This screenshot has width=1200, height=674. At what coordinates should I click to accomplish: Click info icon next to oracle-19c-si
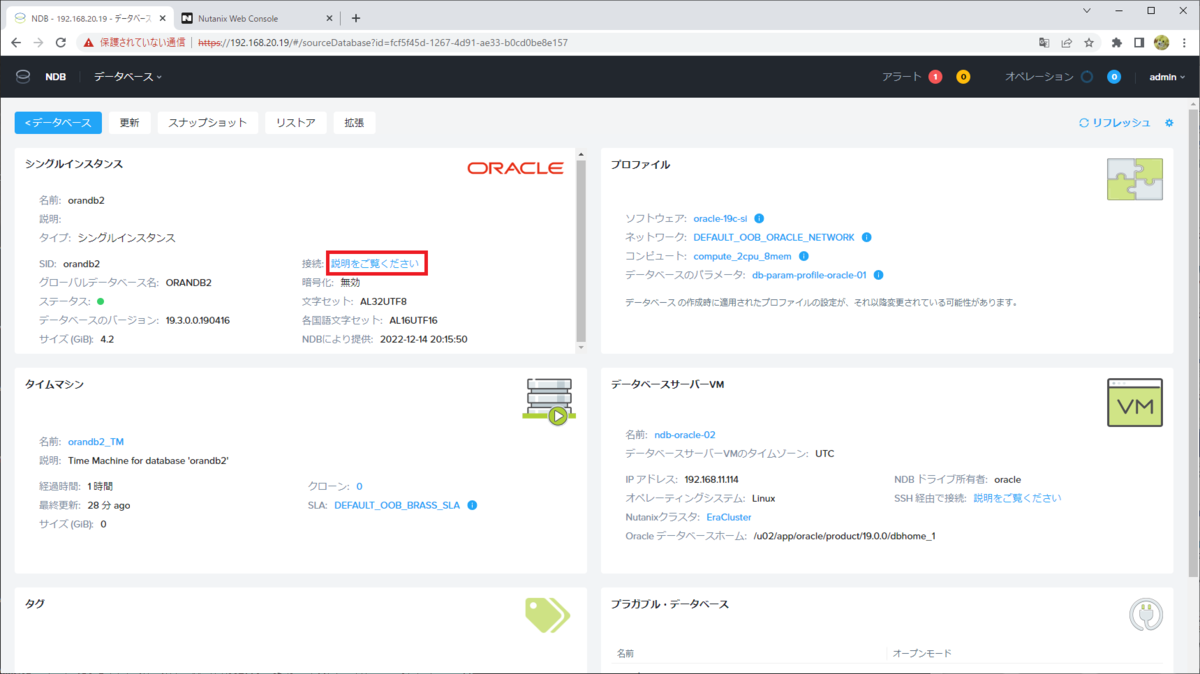pos(759,218)
